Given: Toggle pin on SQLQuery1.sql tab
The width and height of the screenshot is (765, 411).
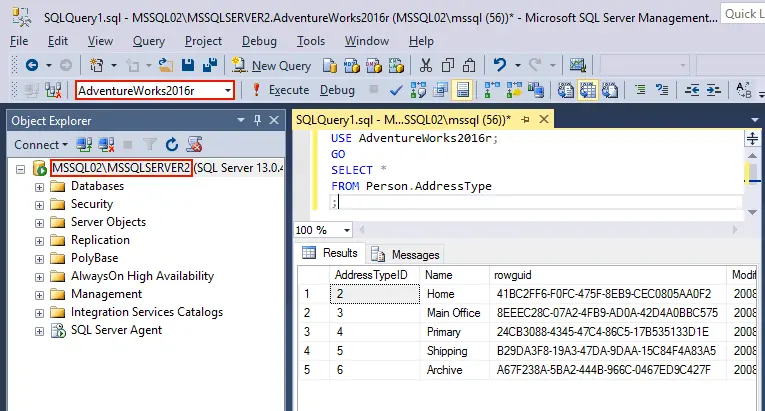Looking at the screenshot, I should 525,119.
